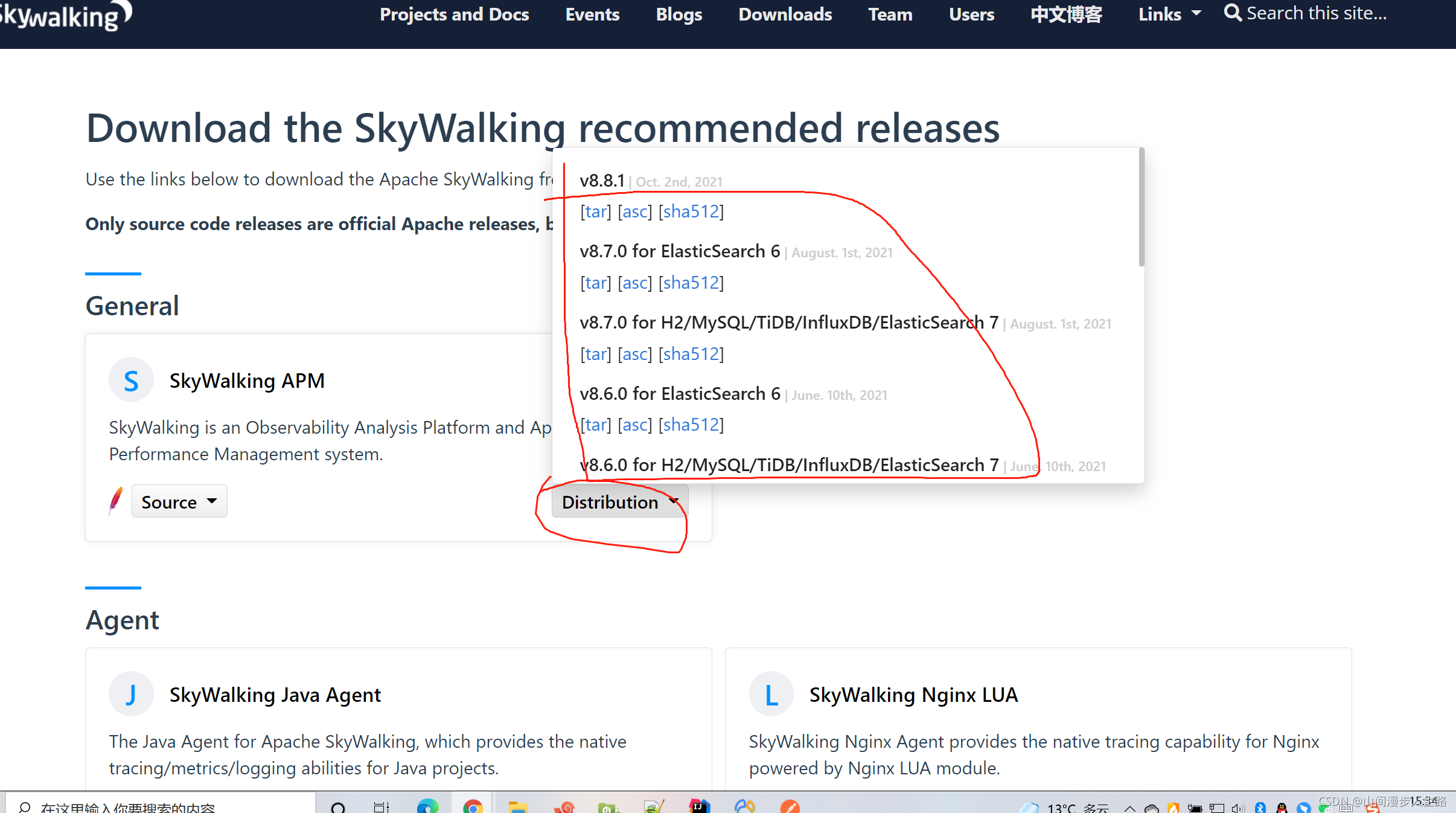Open Google Chrome from the taskbar
The width and height of the screenshot is (1456, 813).
(x=473, y=806)
